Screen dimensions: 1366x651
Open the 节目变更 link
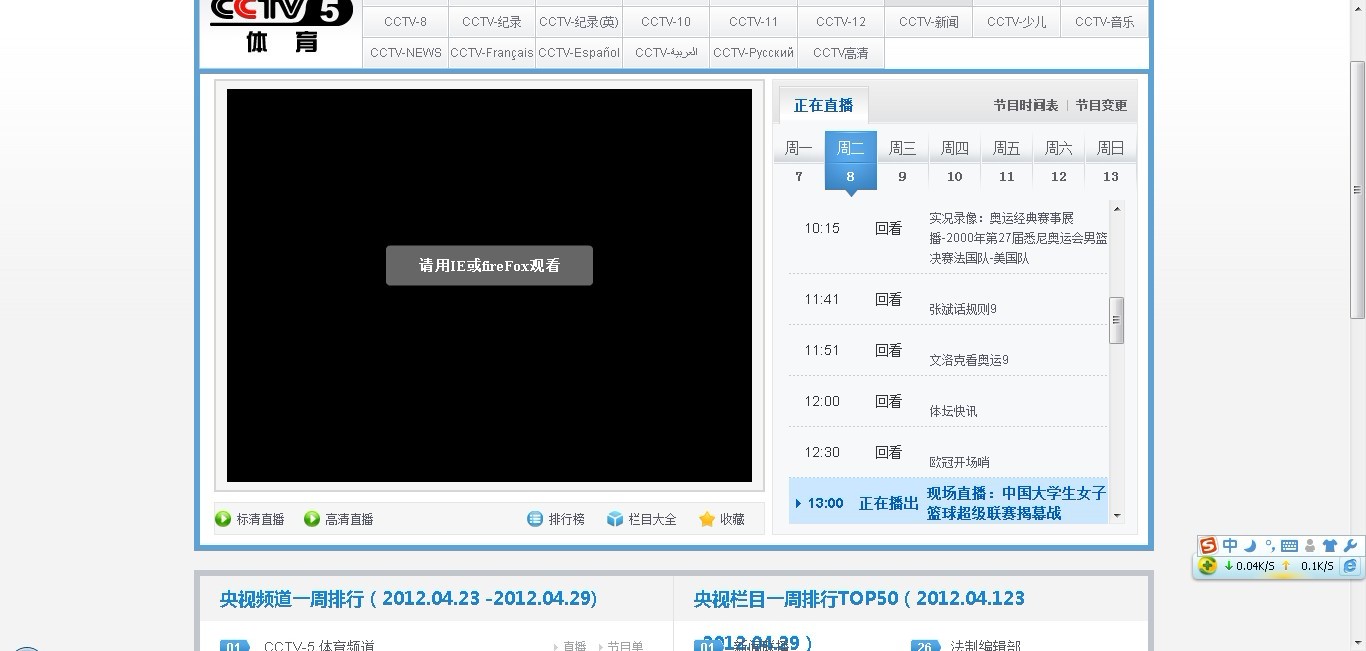coord(1101,105)
